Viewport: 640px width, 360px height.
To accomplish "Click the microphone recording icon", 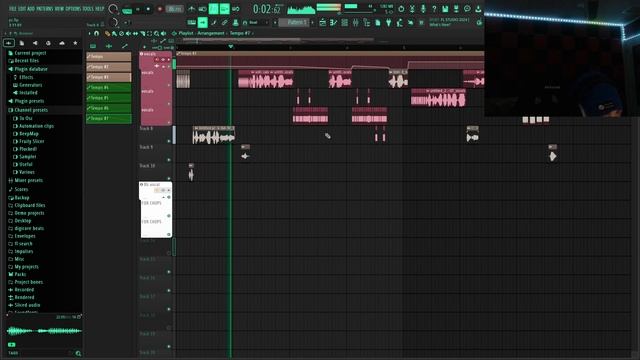I will coord(423,9).
